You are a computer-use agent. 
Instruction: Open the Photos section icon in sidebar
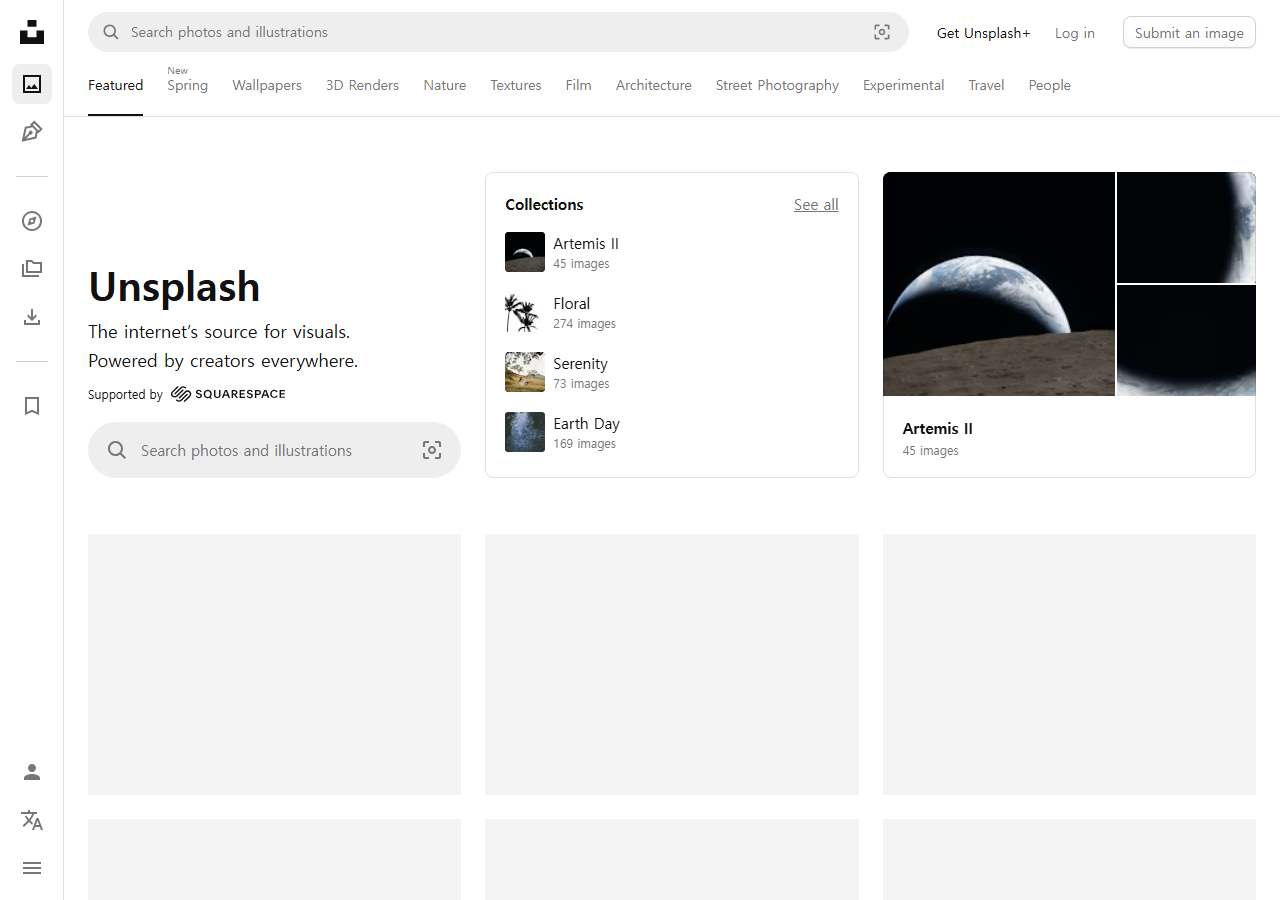pos(32,84)
